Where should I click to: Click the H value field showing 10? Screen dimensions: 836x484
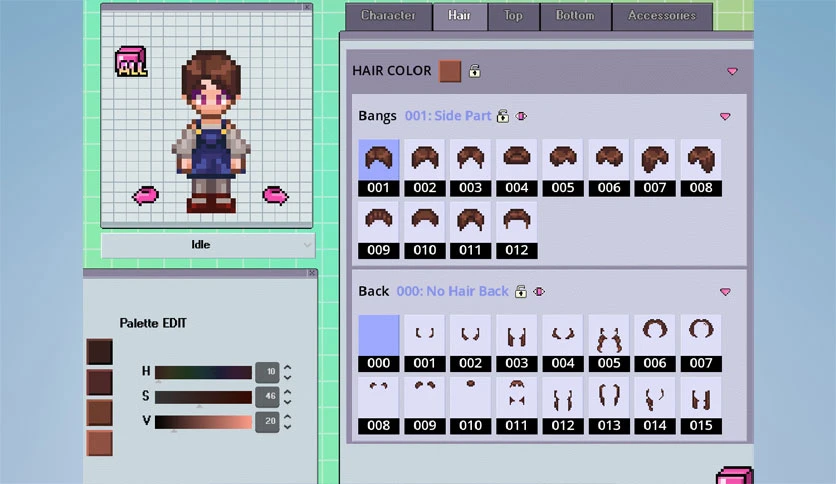(x=267, y=372)
